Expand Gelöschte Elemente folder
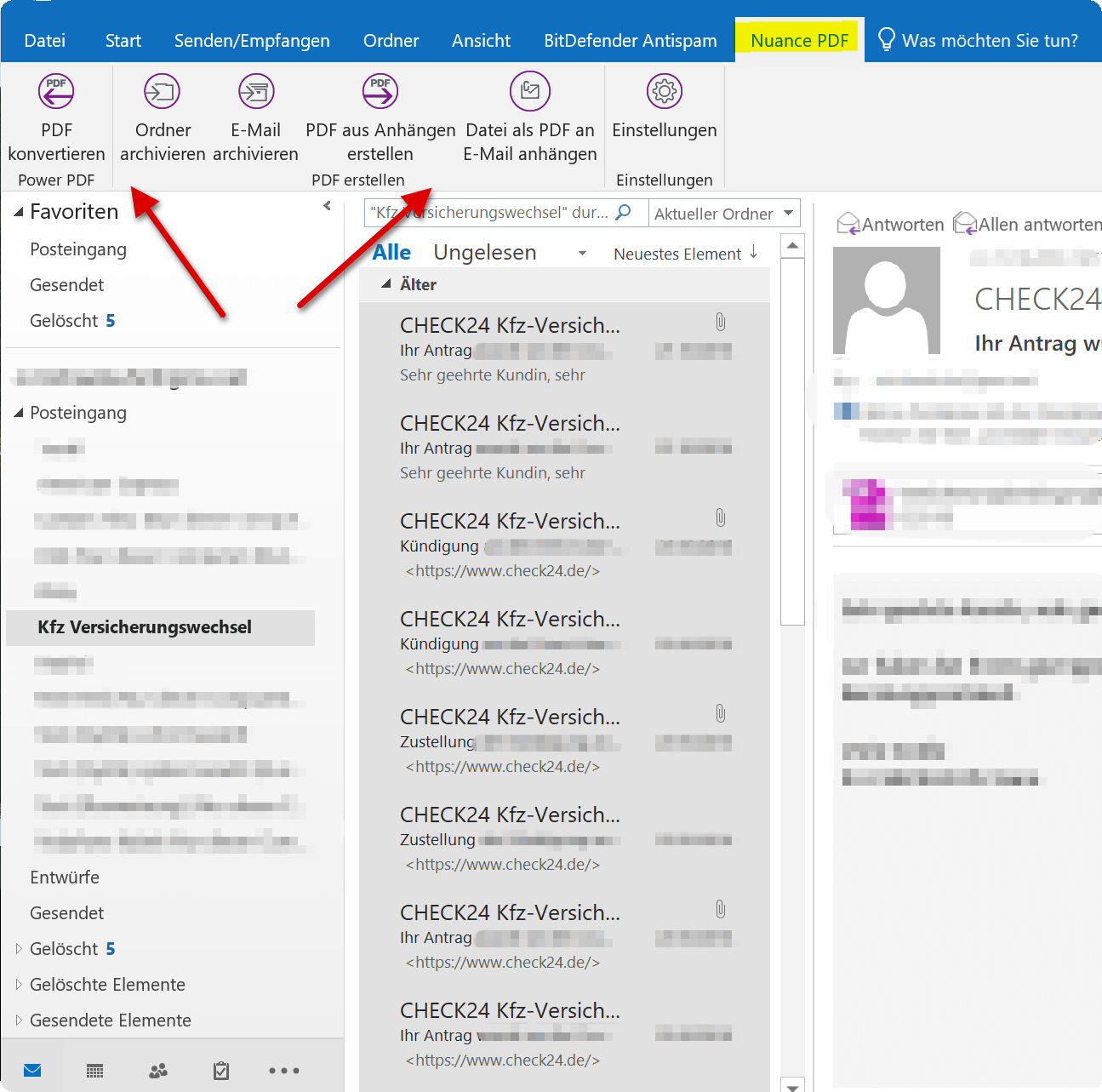The width and height of the screenshot is (1102, 1092). click(x=19, y=984)
